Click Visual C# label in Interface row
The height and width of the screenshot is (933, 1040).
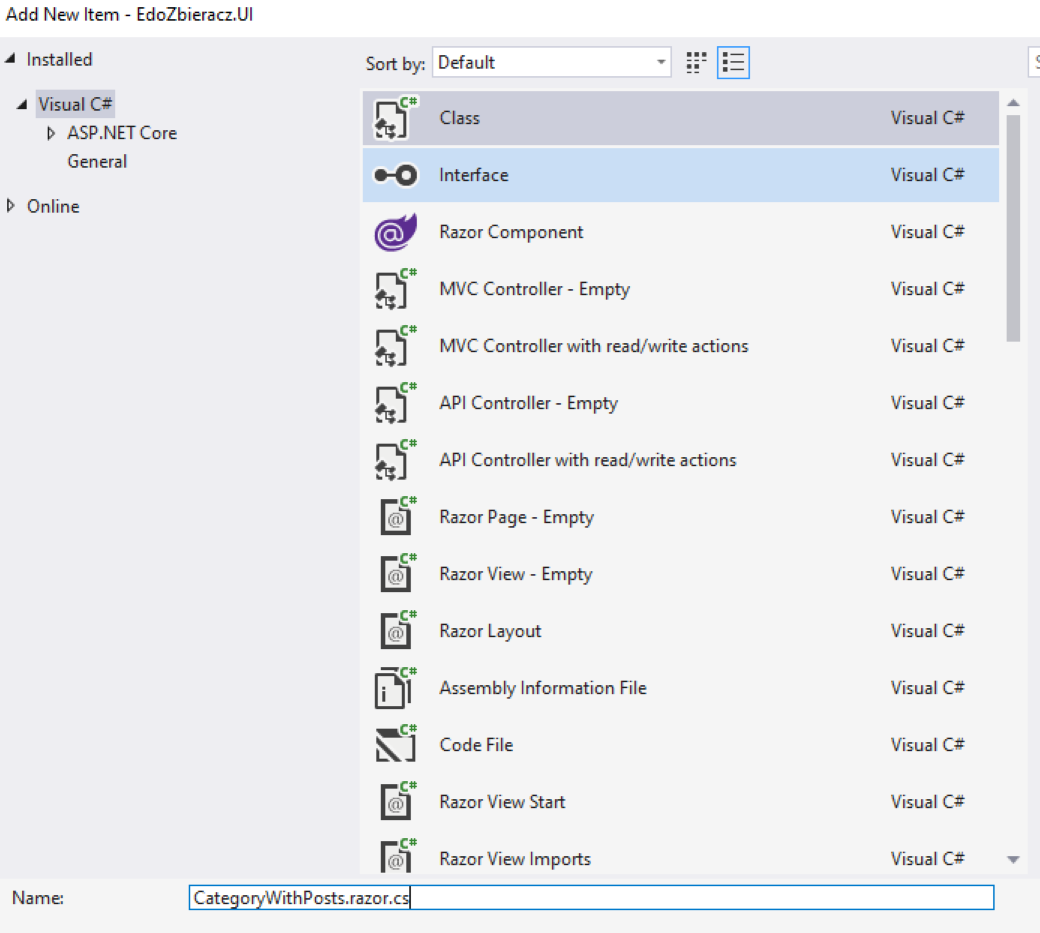pyautogui.click(x=927, y=175)
